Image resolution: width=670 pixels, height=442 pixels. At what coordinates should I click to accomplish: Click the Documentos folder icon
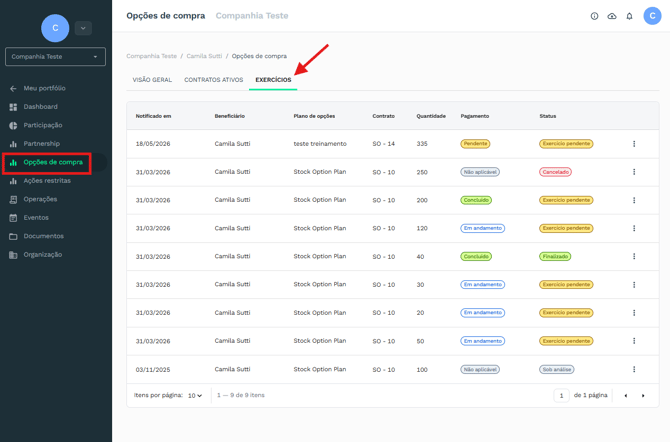click(13, 236)
